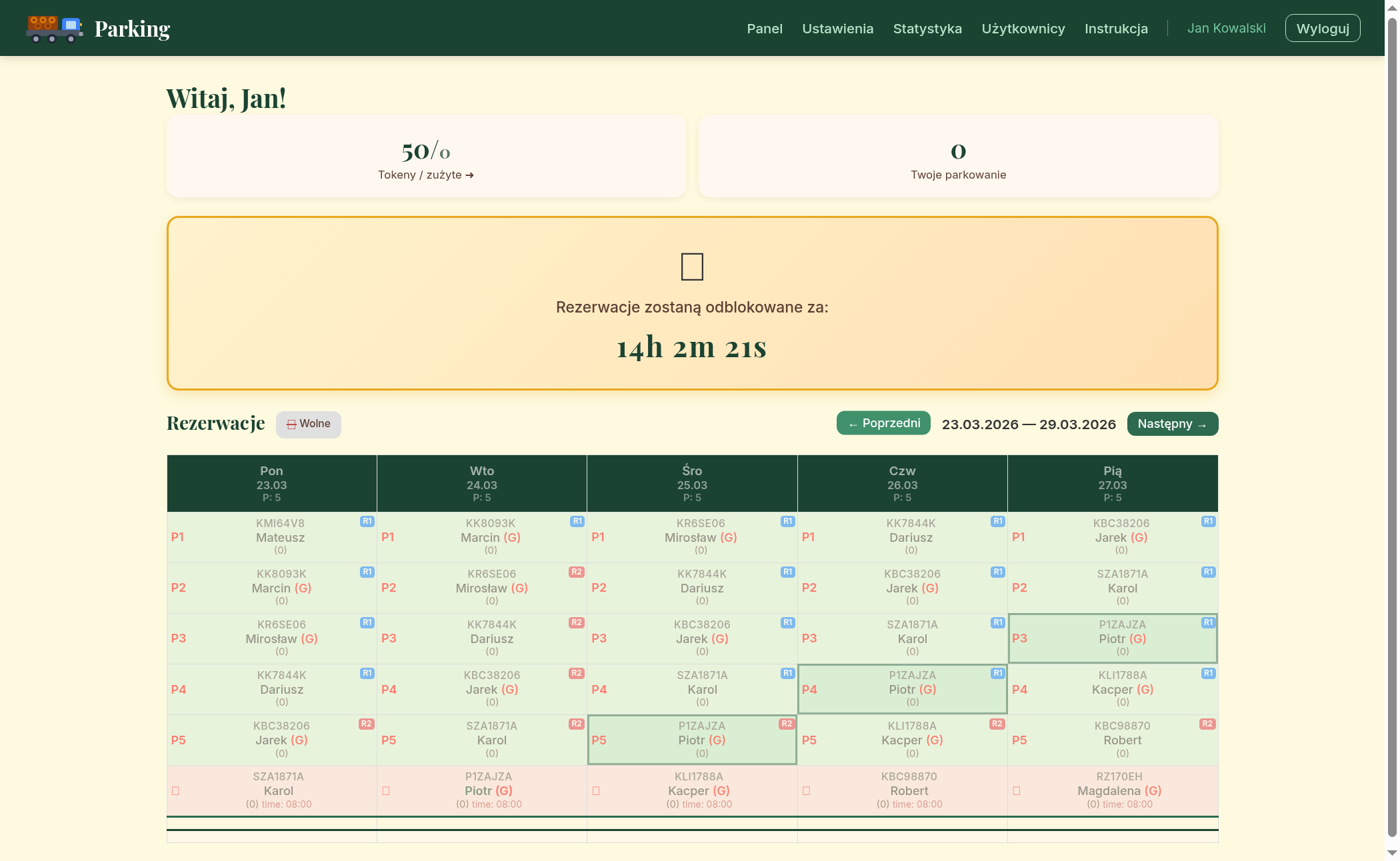Click the Jan Kowalski profile name
The image size is (1400, 861).
(1226, 28)
